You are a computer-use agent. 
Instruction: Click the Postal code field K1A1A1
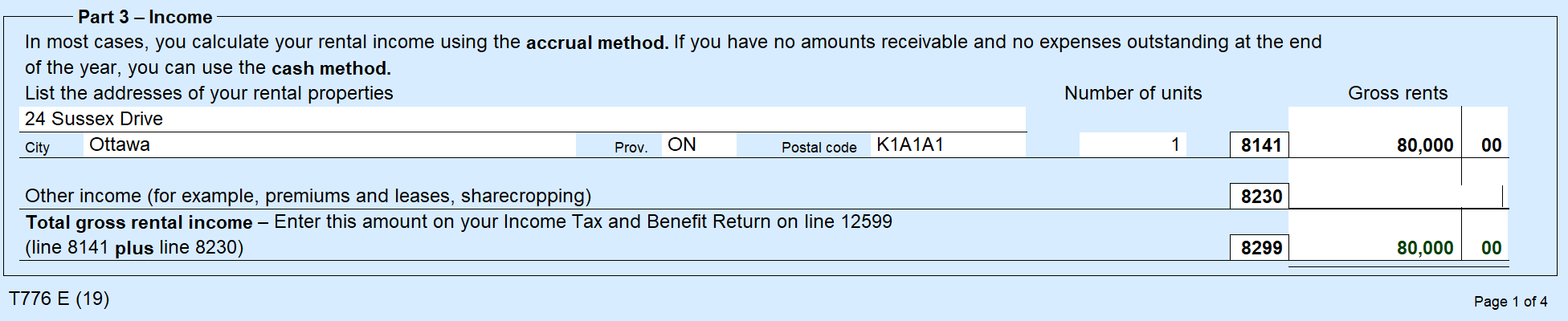tap(948, 145)
